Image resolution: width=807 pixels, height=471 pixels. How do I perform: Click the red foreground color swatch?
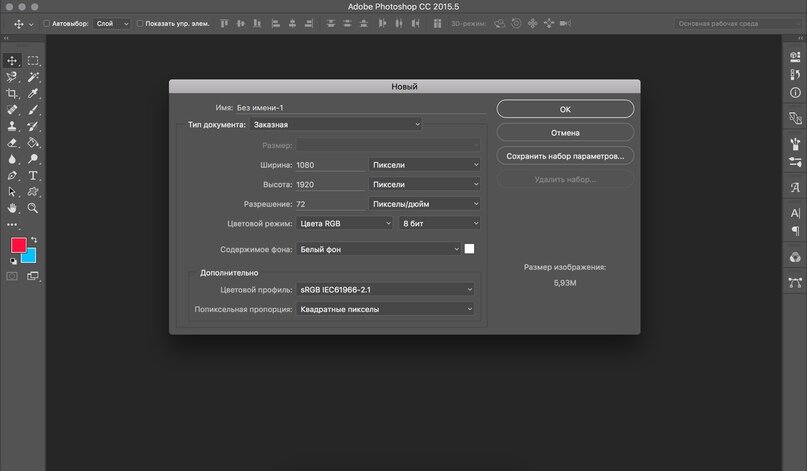pos(17,244)
